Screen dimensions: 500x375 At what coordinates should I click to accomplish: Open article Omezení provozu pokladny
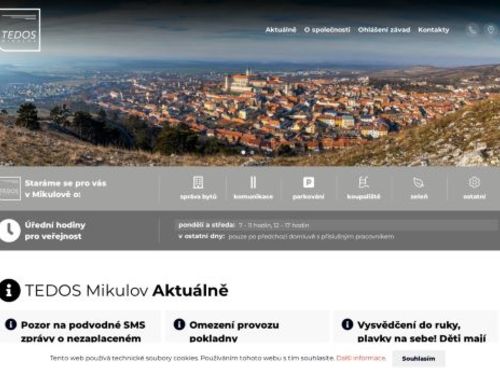pos(234,332)
